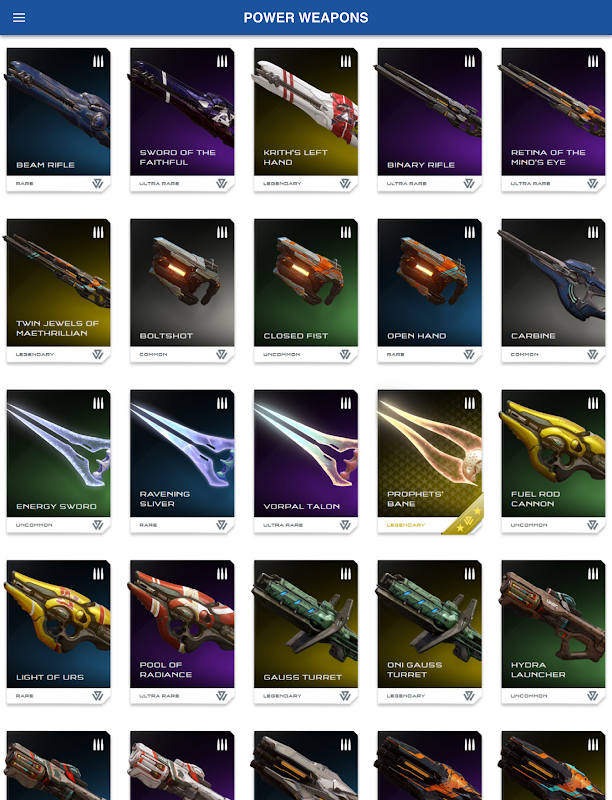Screen dimensions: 612x800
Task: Open Twin Jewels of Maethrillian card
Action: pos(58,291)
